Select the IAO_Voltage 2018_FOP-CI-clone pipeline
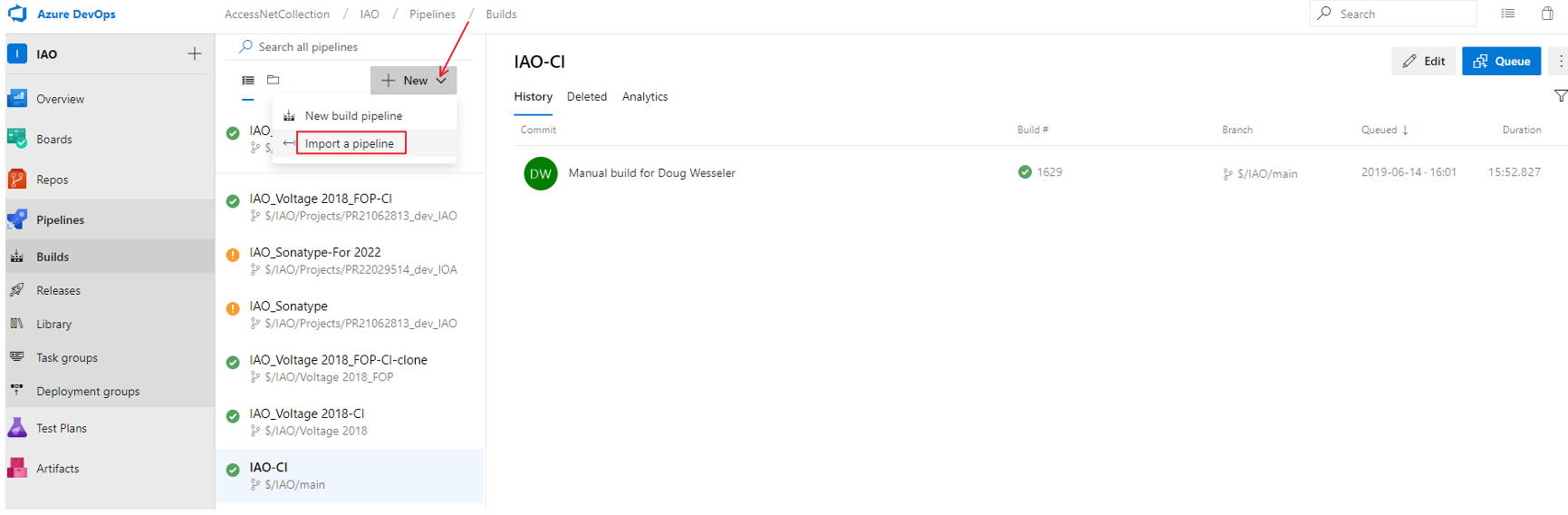1568x515 pixels. [x=350, y=368]
